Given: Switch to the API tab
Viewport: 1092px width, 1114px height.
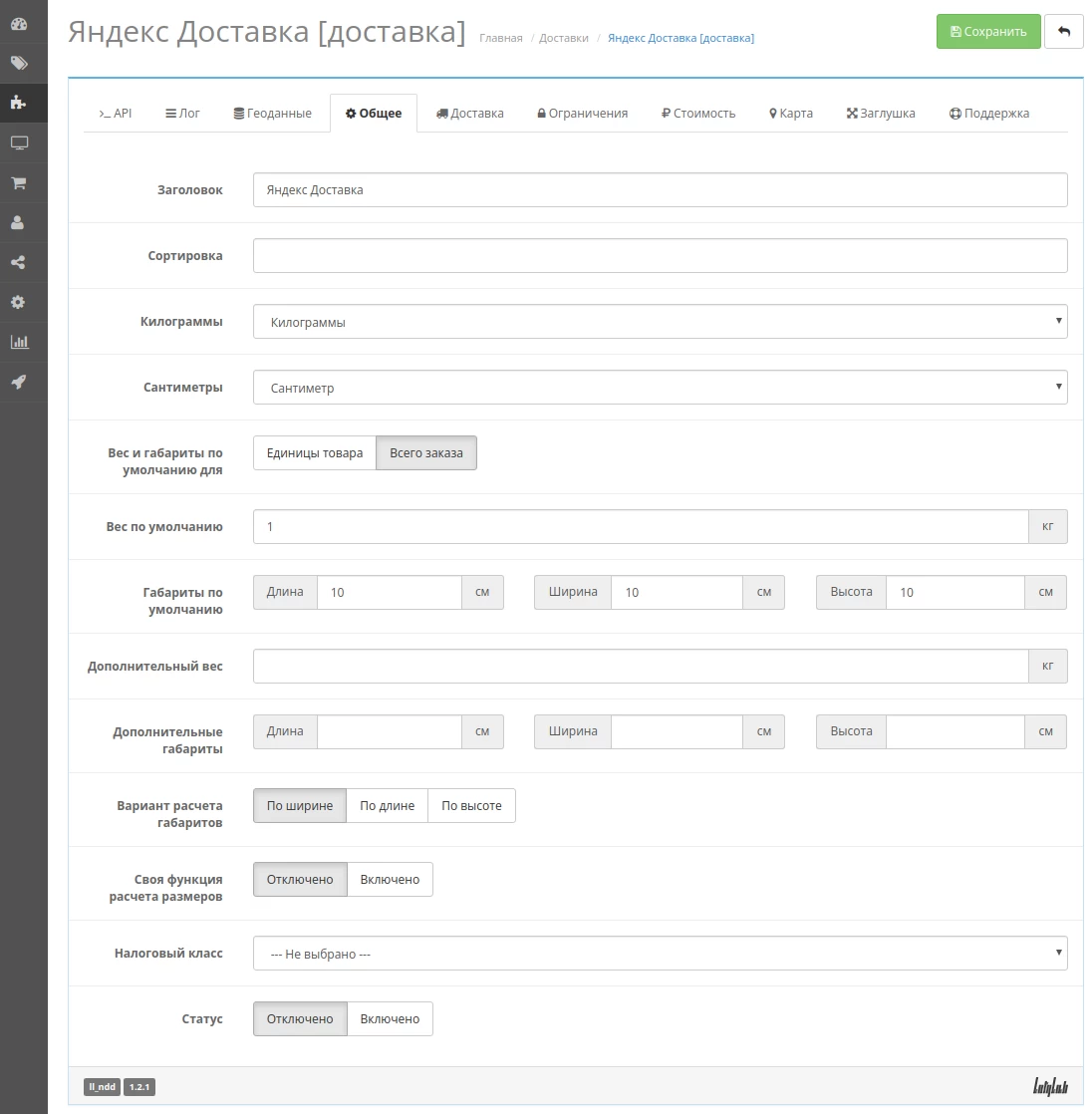Looking at the screenshot, I should click(116, 113).
